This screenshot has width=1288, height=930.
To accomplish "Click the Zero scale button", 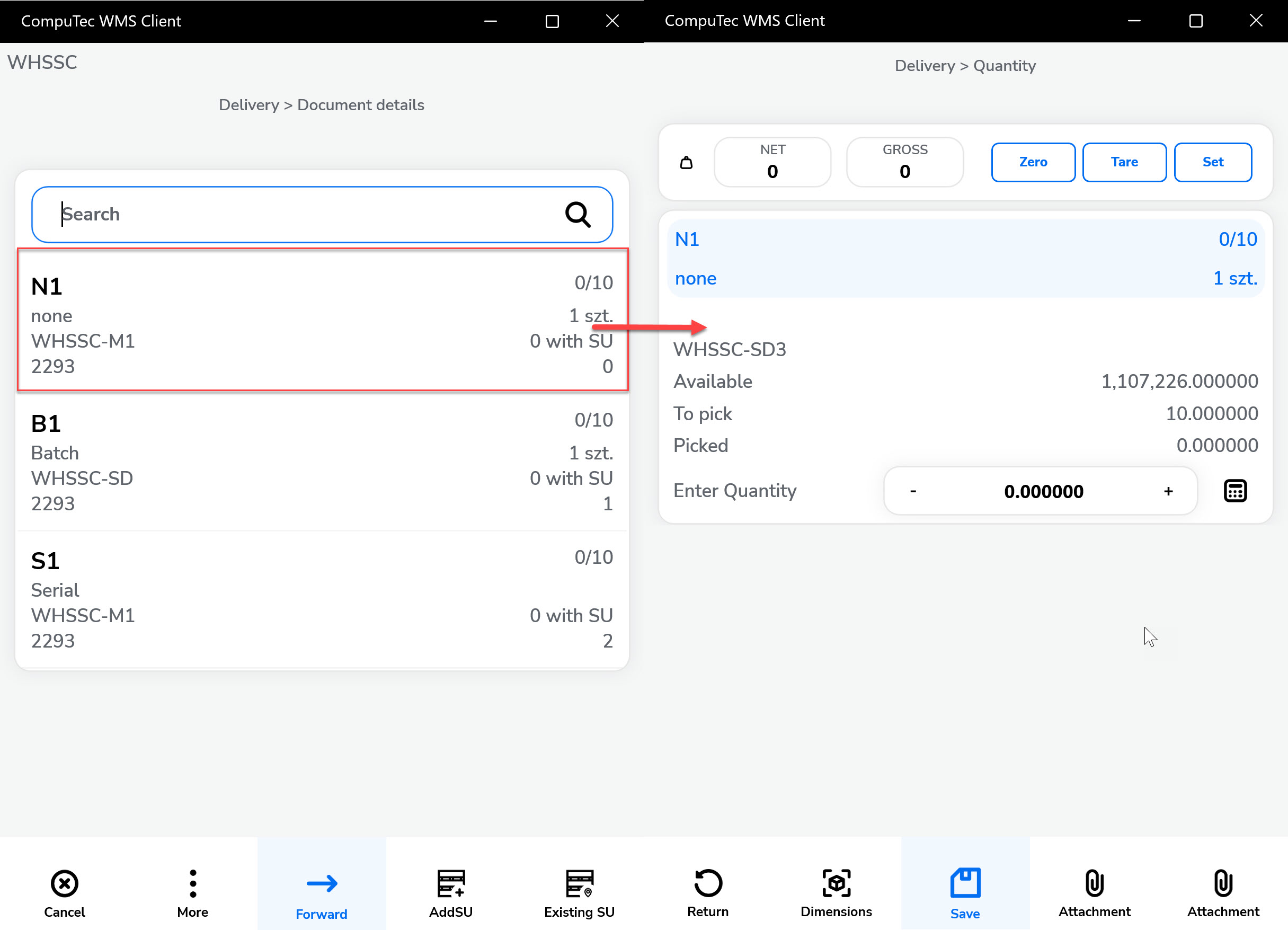I will [x=1033, y=163].
